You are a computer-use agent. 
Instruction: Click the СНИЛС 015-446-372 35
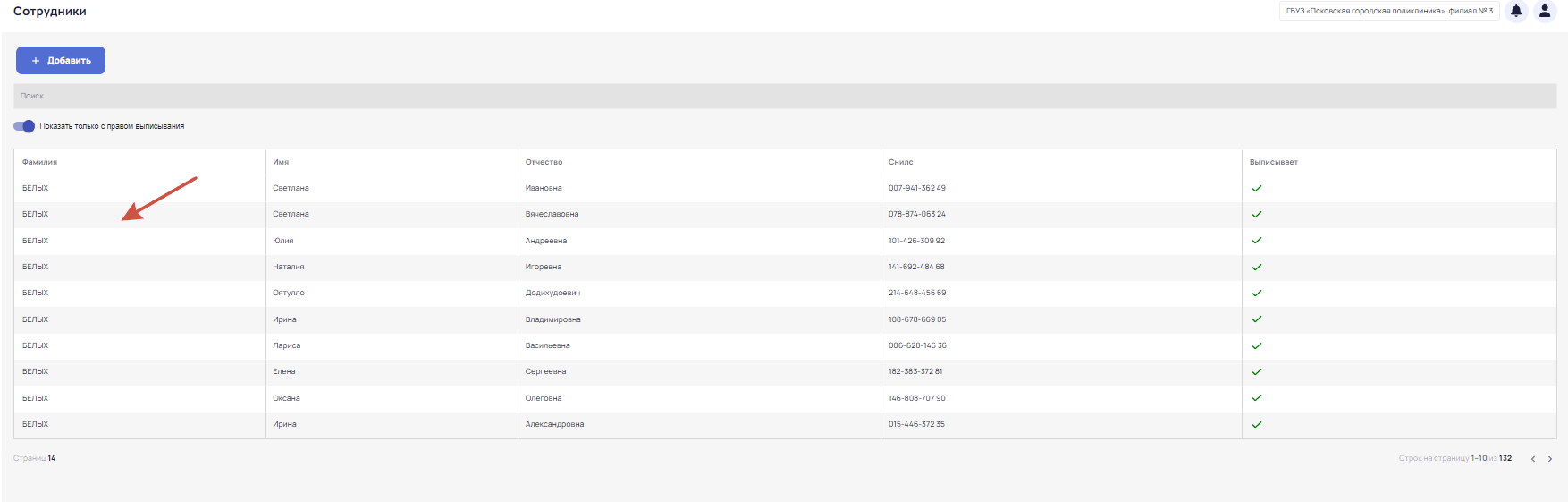(916, 424)
